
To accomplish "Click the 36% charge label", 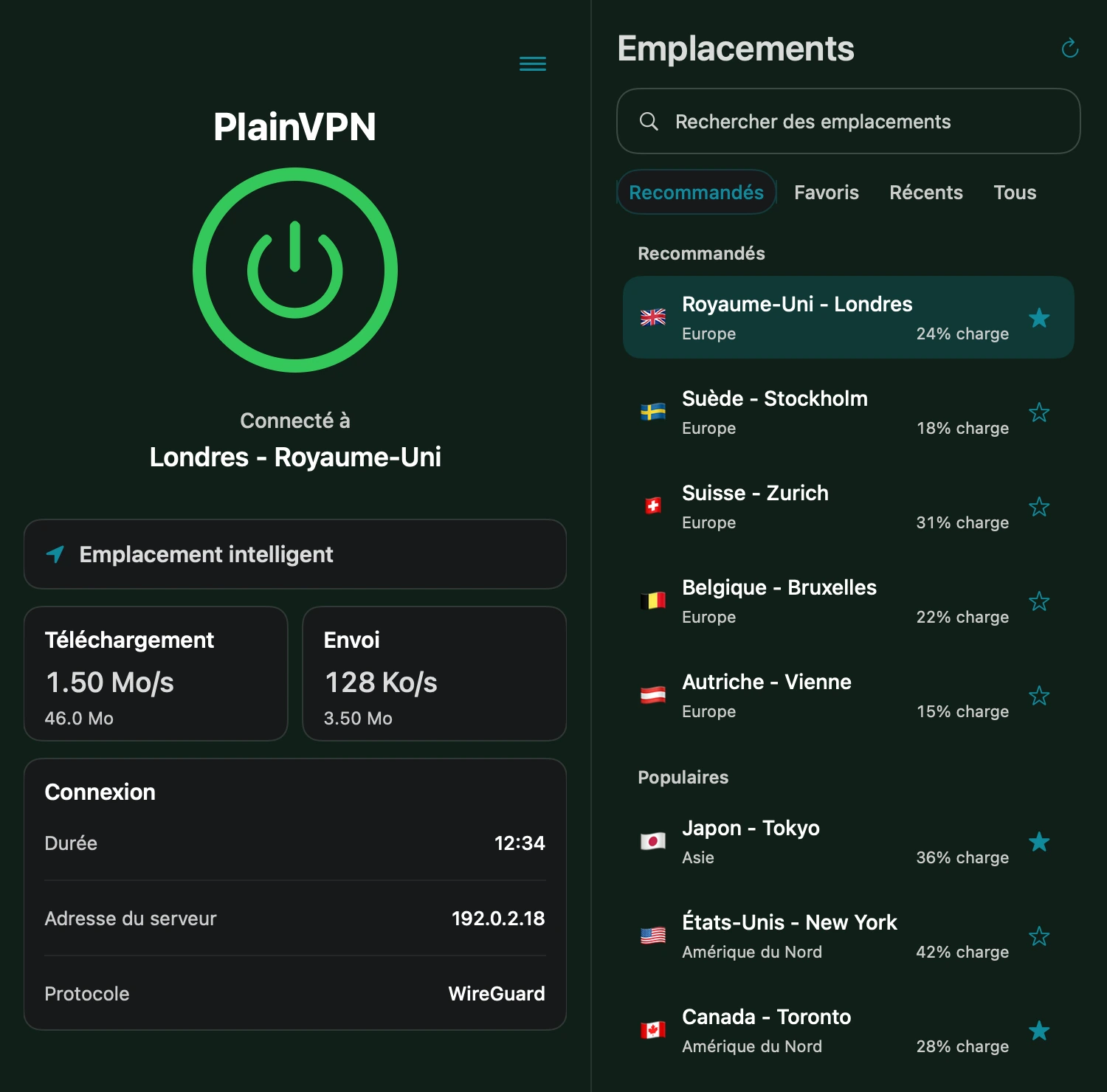I will coord(962,857).
